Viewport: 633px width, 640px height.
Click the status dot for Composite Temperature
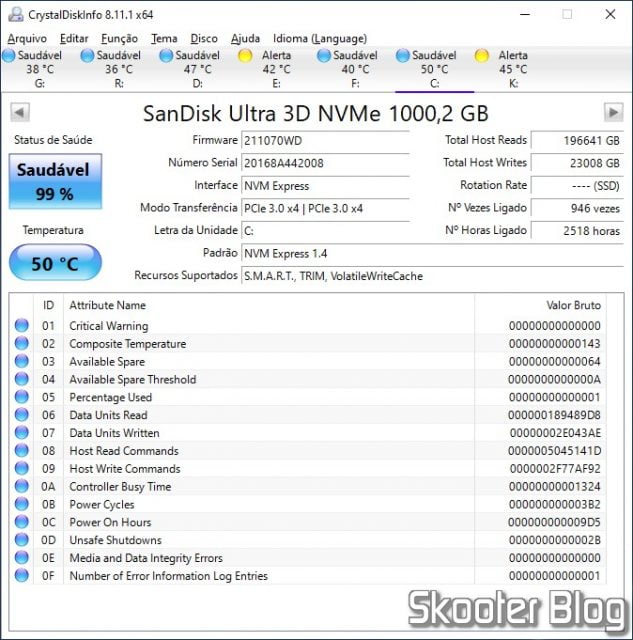pyautogui.click(x=22, y=343)
